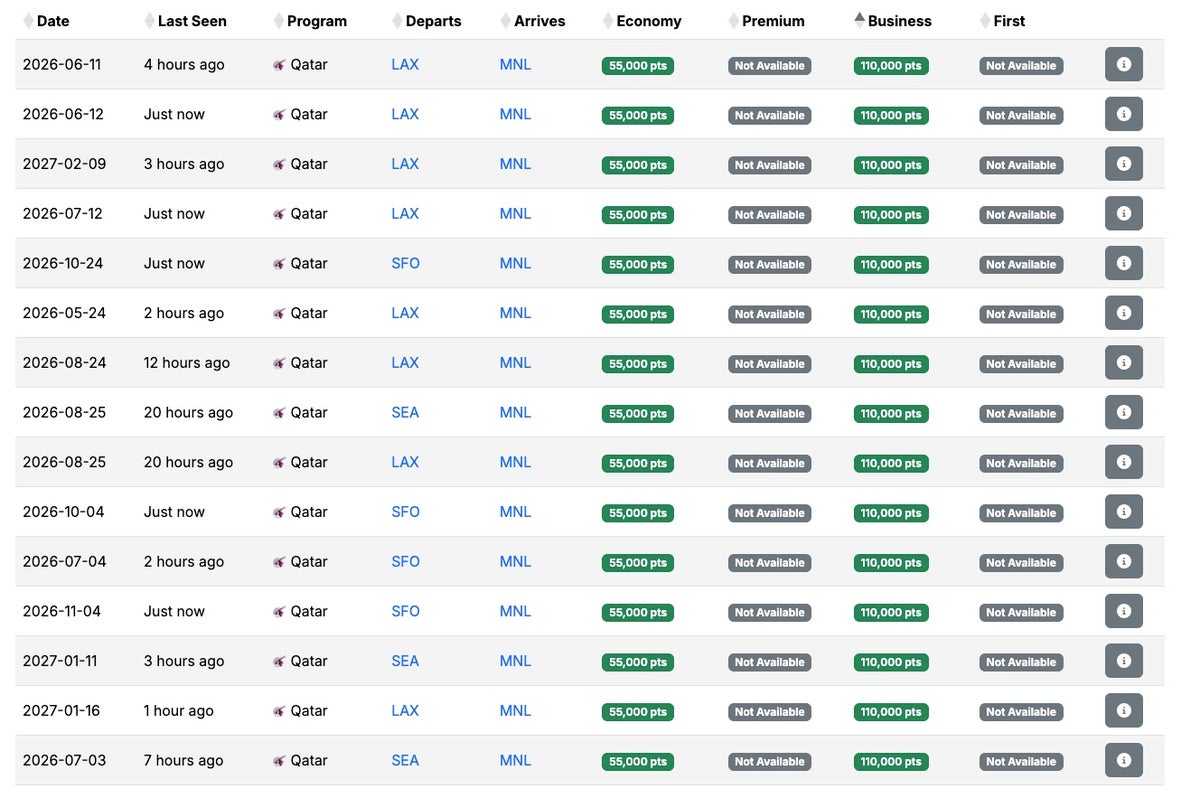Select date cell 2026-07-04
Viewport: 1200px width, 789px height.
coord(64,561)
